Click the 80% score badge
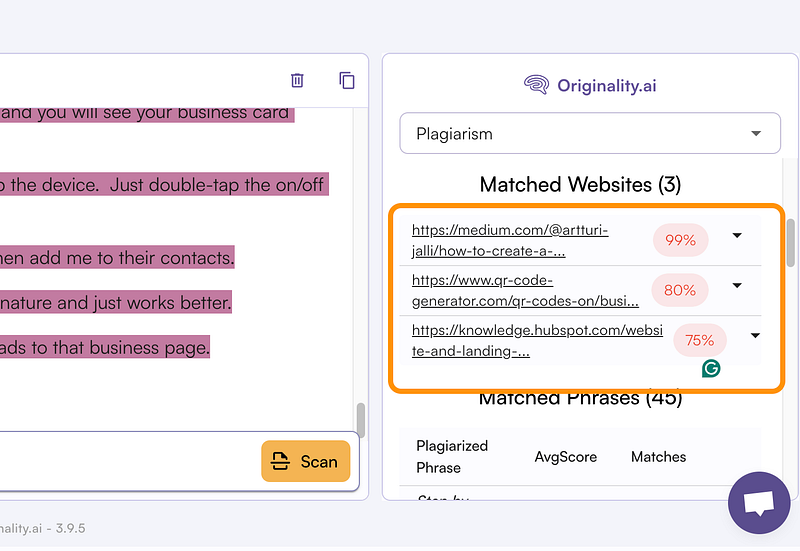 tap(680, 290)
